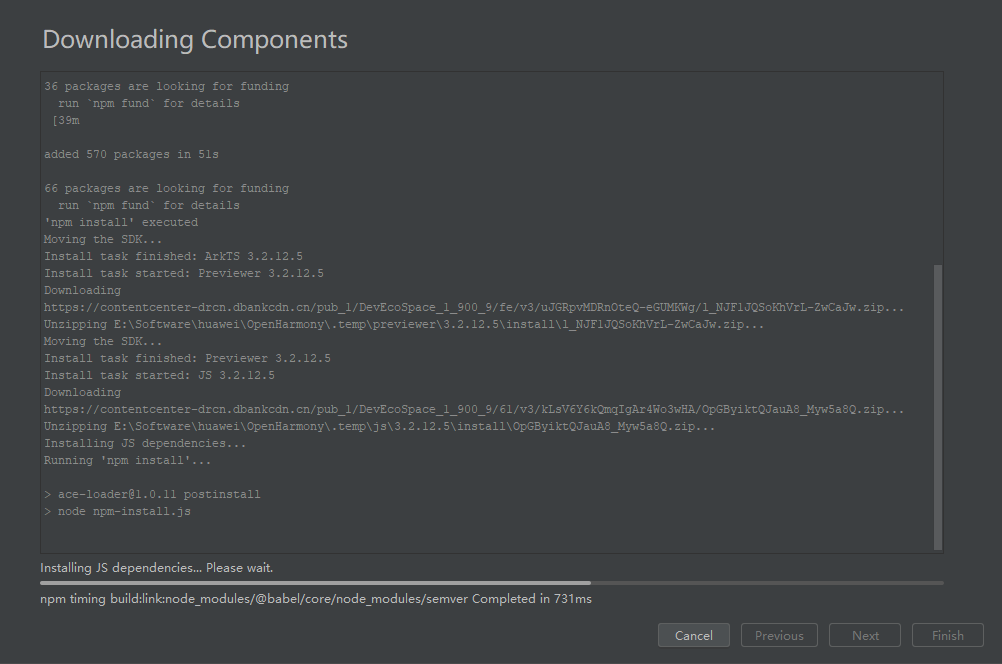
Task: Click the npm timing build:link status line
Action: 316,599
